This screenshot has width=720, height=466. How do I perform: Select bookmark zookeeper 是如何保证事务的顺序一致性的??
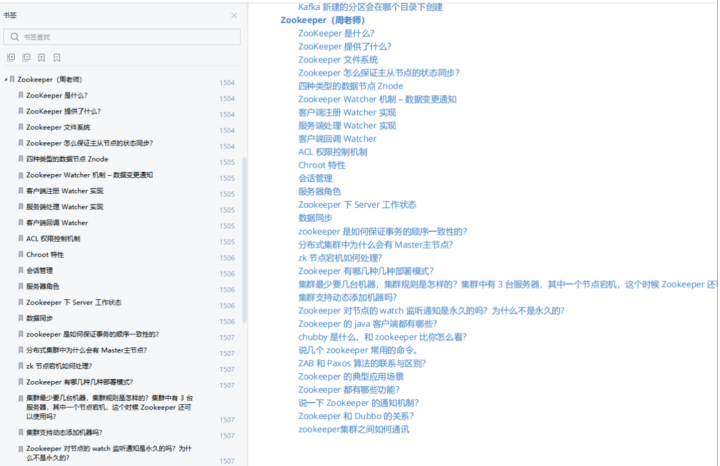pos(92,334)
